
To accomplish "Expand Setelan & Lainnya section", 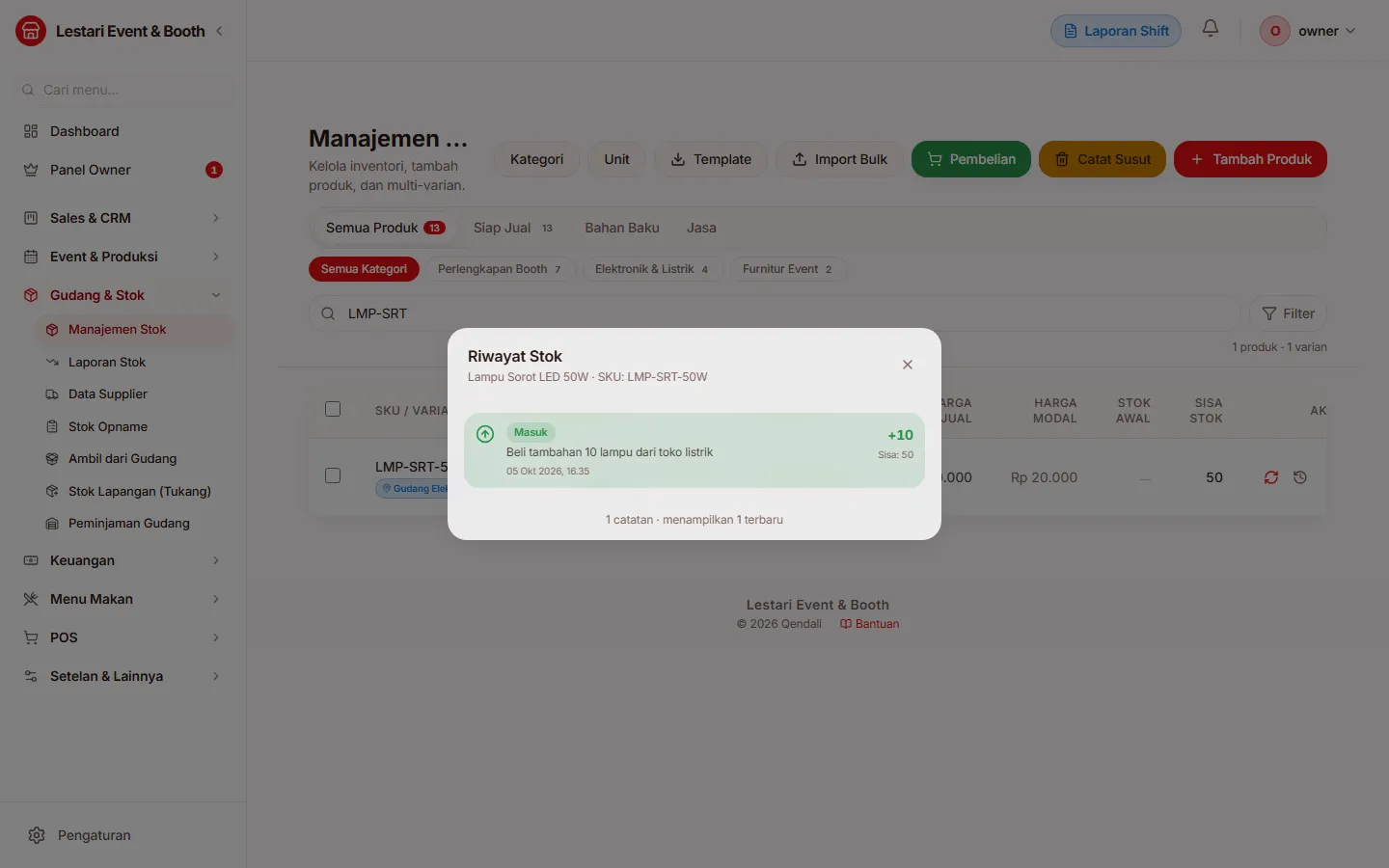I will click(123, 676).
